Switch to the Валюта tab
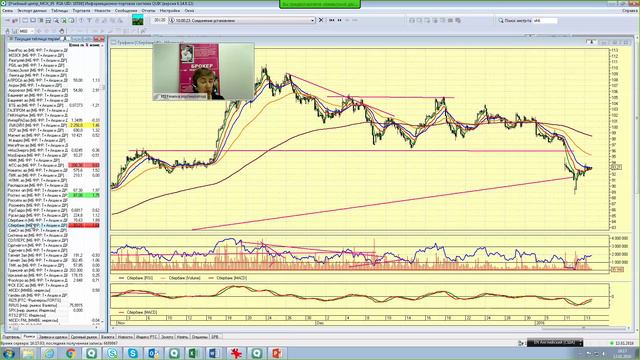This screenshot has width=640, height=360. (107, 337)
